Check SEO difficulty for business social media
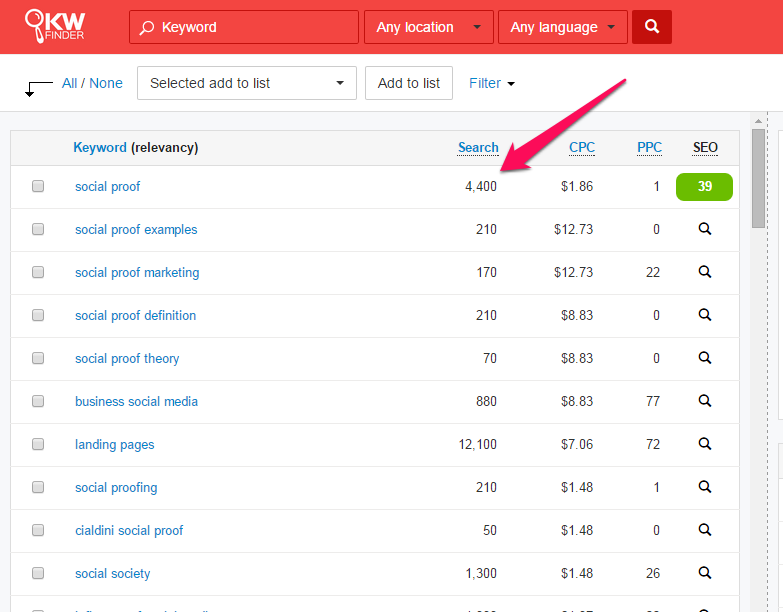The height and width of the screenshot is (612, 783). [x=705, y=401]
